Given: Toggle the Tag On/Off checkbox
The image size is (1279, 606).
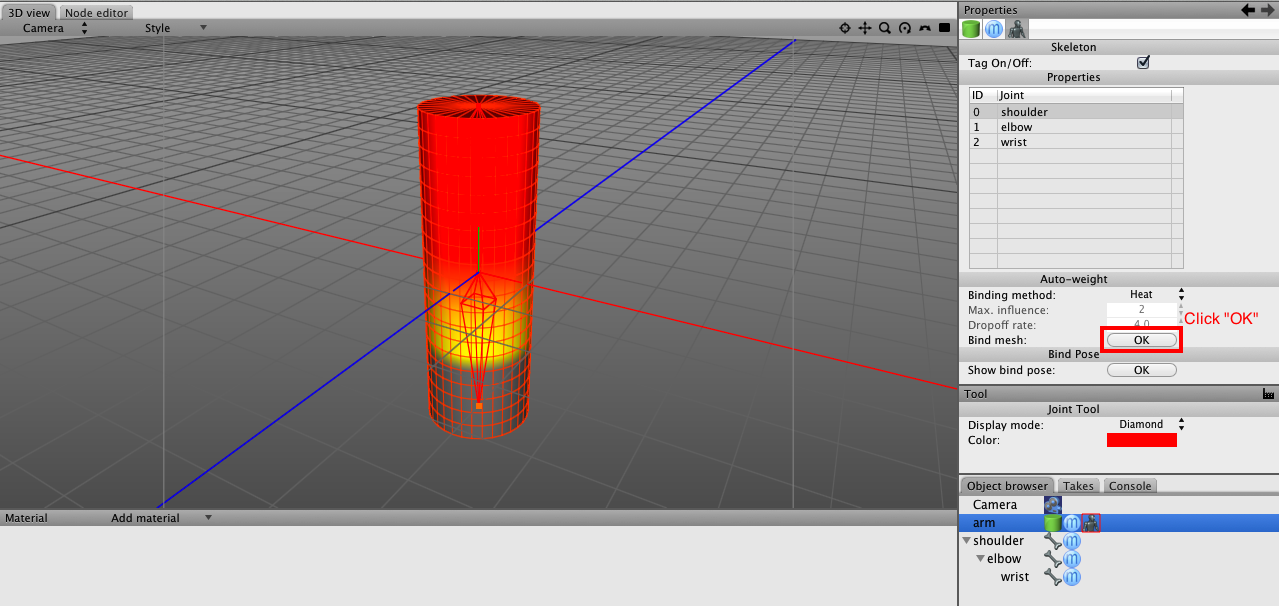Looking at the screenshot, I should 1143,62.
